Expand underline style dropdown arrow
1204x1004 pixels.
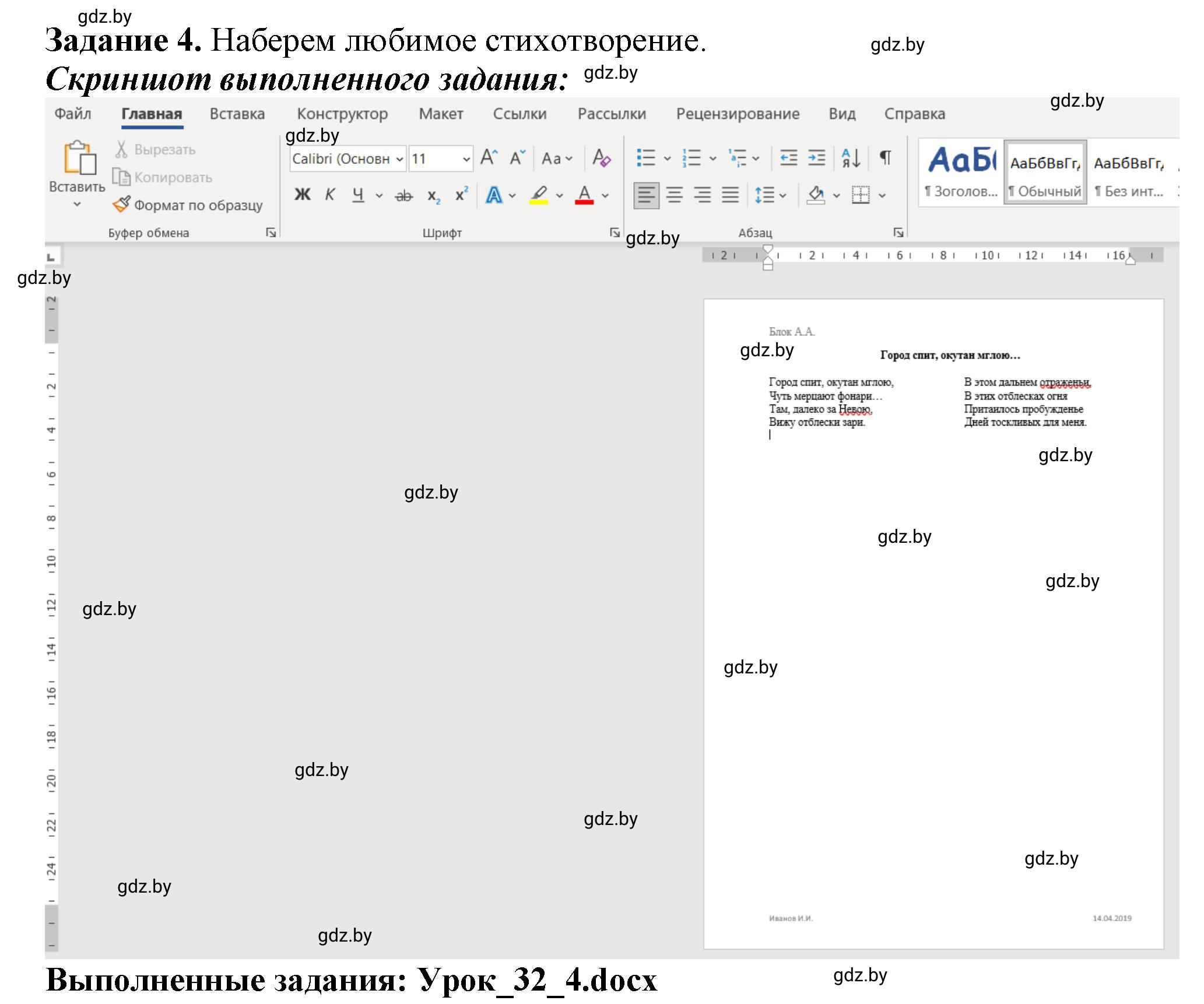coord(379,196)
